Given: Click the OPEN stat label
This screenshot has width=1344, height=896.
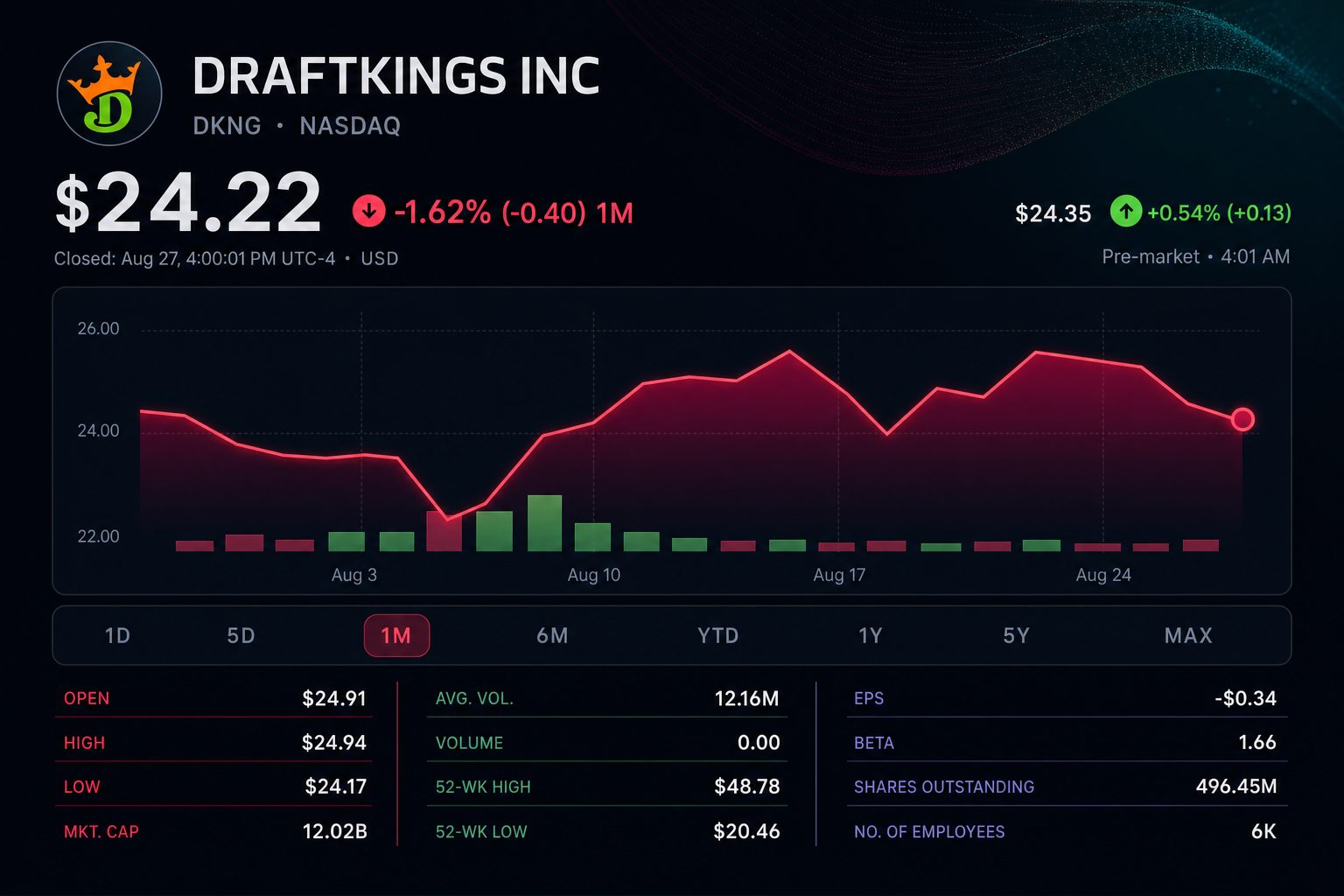Looking at the screenshot, I should click(87, 698).
